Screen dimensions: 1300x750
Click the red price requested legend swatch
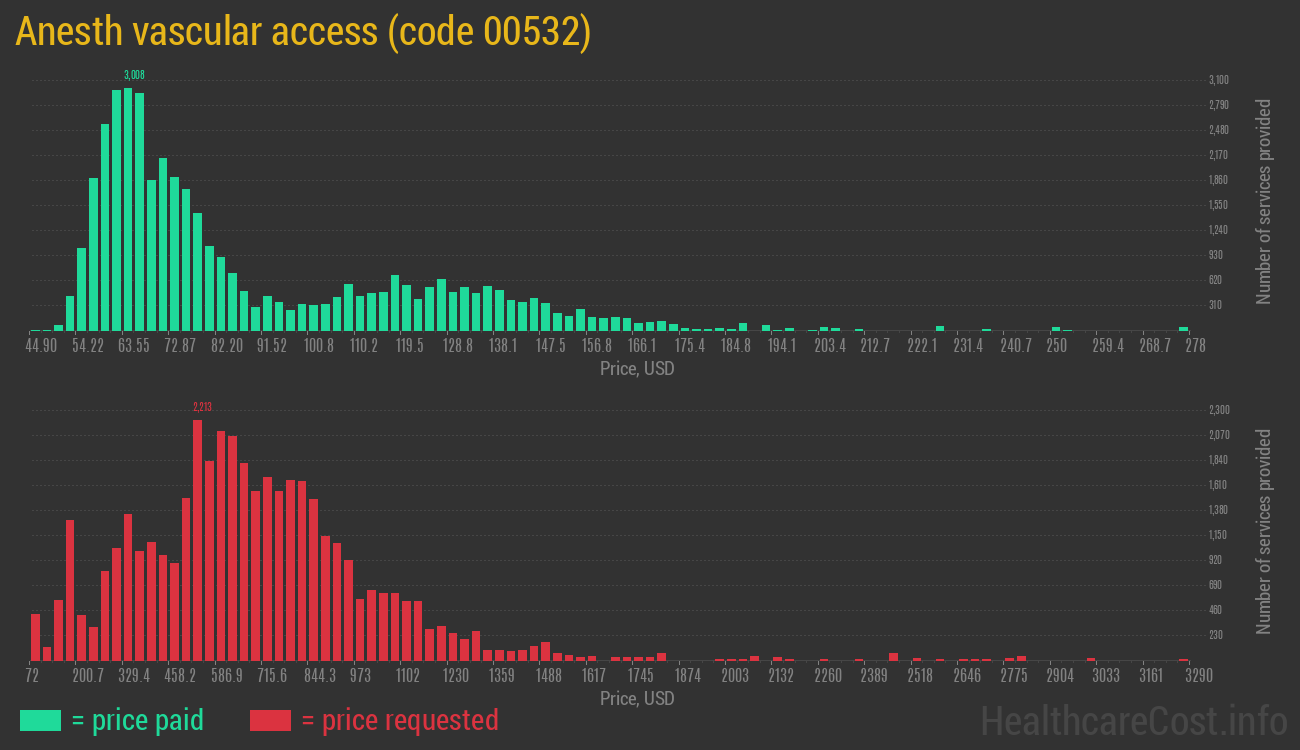point(270,720)
